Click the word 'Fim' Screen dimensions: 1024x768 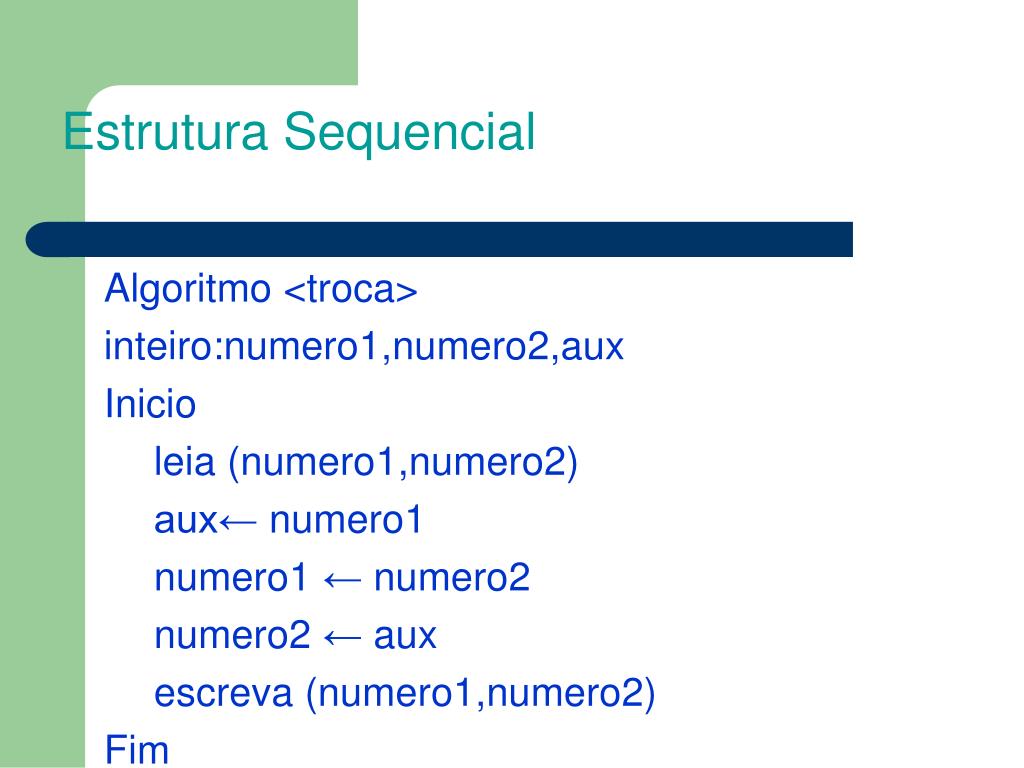[136, 750]
